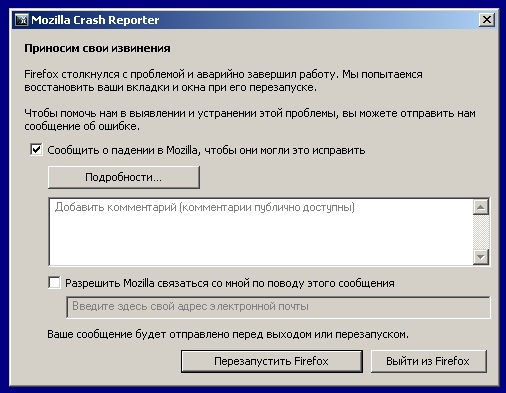Screen dimensions: 506x393
Task: Click the "Mozilla Crash Reporter" title bar text
Action: (x=95, y=20)
